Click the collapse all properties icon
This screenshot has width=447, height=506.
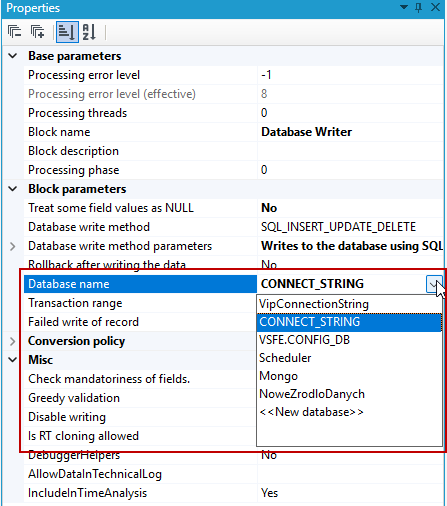14,32
